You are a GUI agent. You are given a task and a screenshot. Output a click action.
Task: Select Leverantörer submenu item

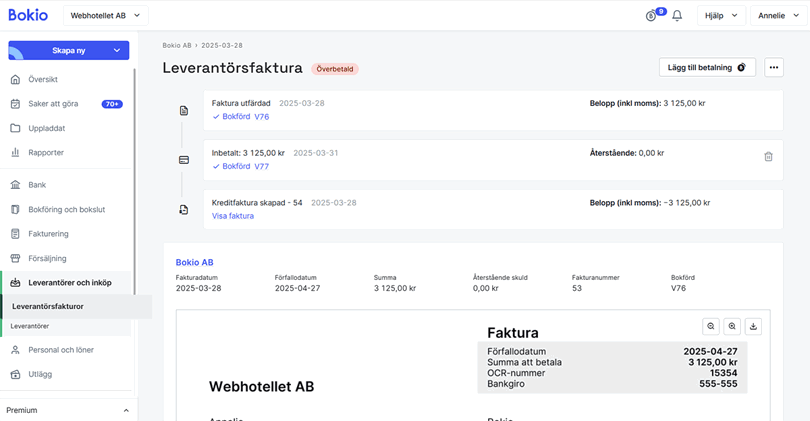click(x=30, y=326)
